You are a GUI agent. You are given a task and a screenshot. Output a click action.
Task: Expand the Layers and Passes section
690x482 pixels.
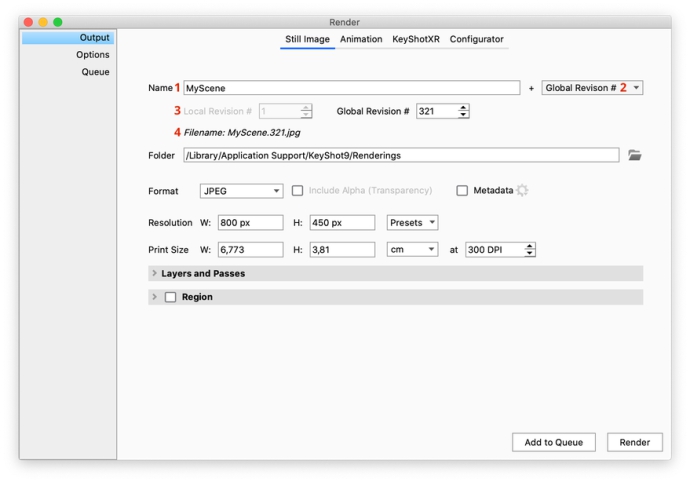(154, 273)
